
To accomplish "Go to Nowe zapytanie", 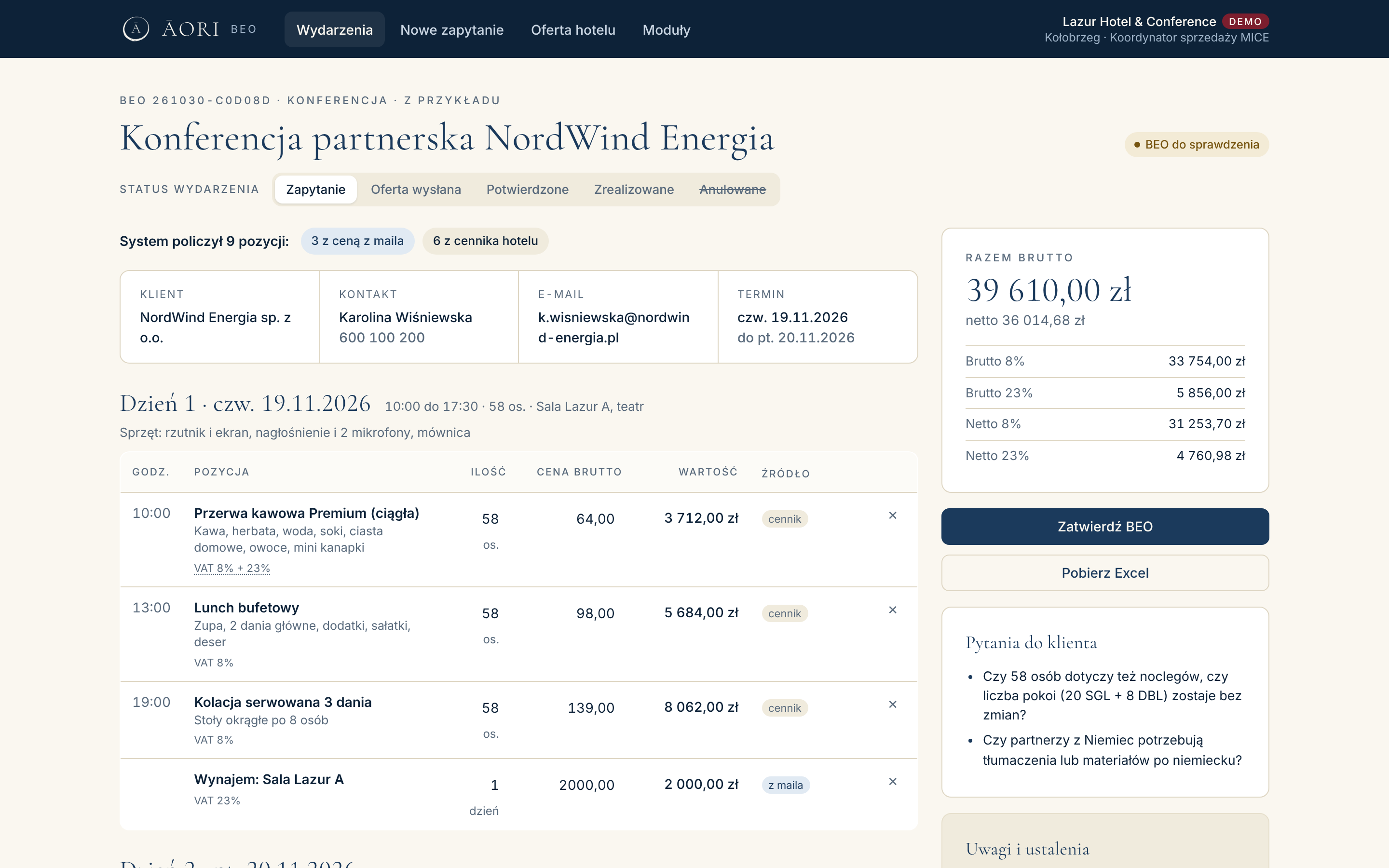I will 452,30.
